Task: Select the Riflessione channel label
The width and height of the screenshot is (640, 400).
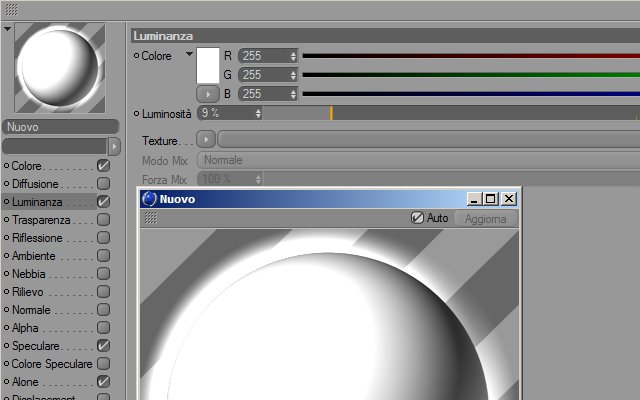Action: pos(37,238)
